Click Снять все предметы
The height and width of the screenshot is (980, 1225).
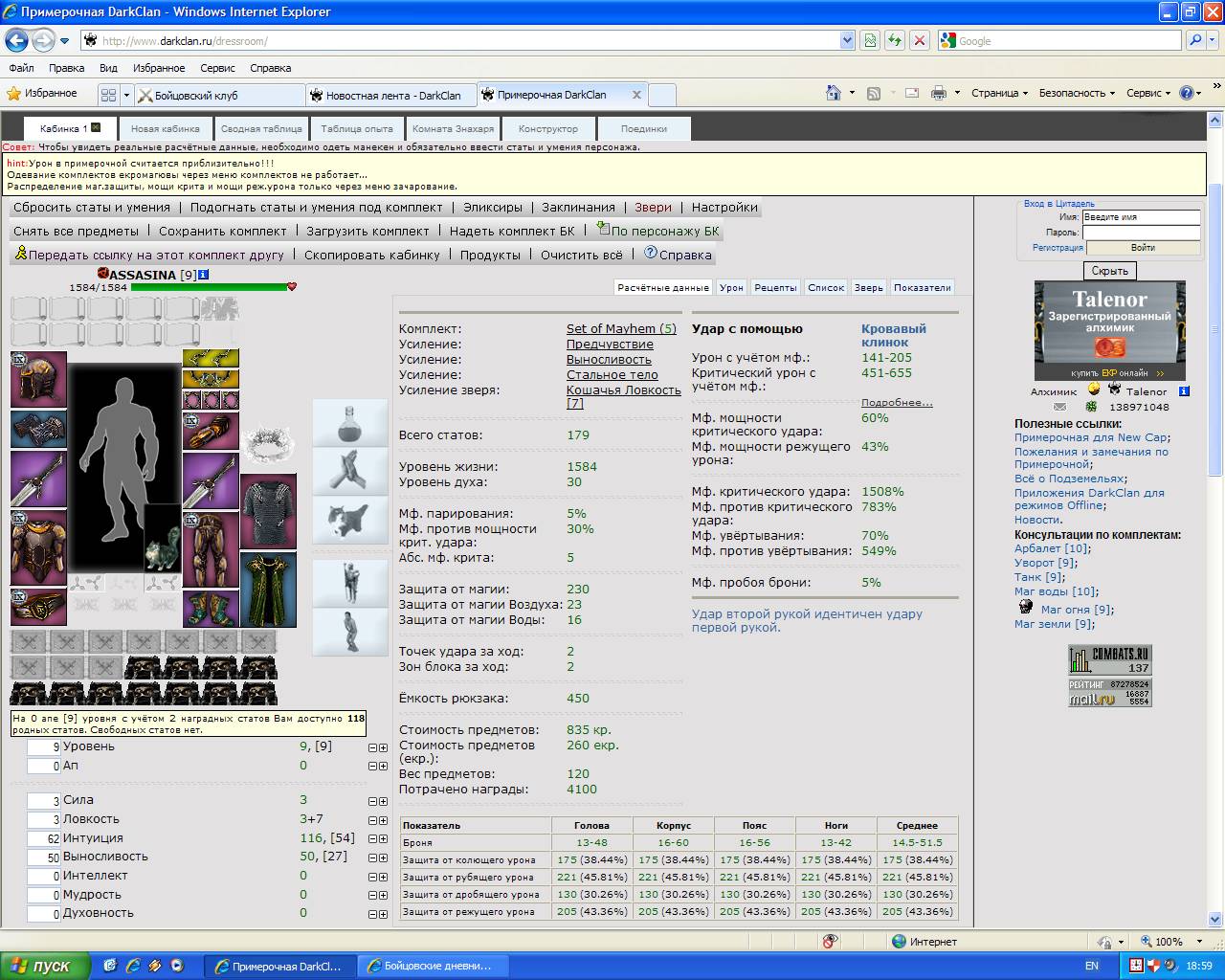(76, 231)
